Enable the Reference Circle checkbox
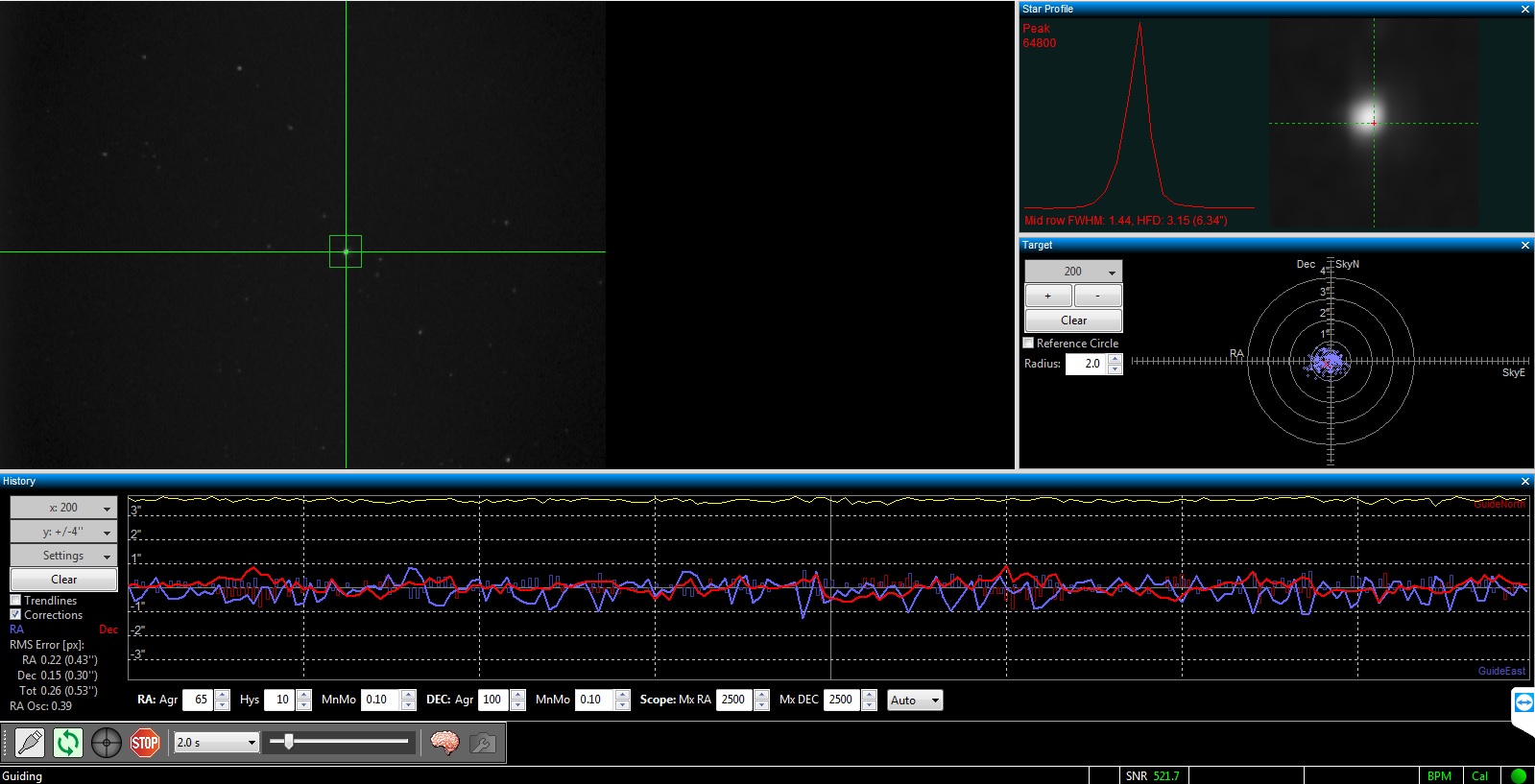The width and height of the screenshot is (1535, 784). coord(1028,343)
